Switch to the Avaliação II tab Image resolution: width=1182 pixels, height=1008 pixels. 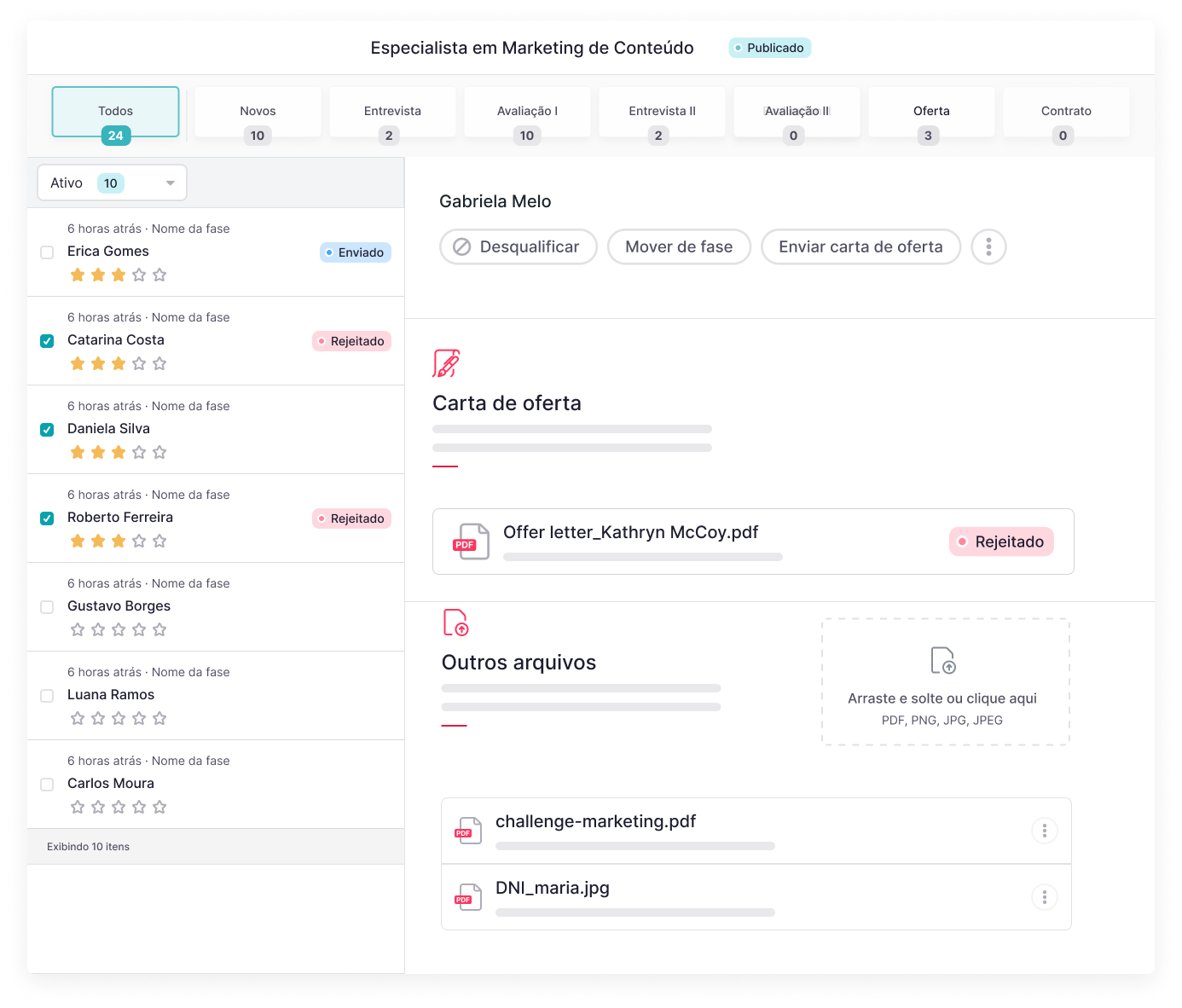pyautogui.click(x=797, y=112)
